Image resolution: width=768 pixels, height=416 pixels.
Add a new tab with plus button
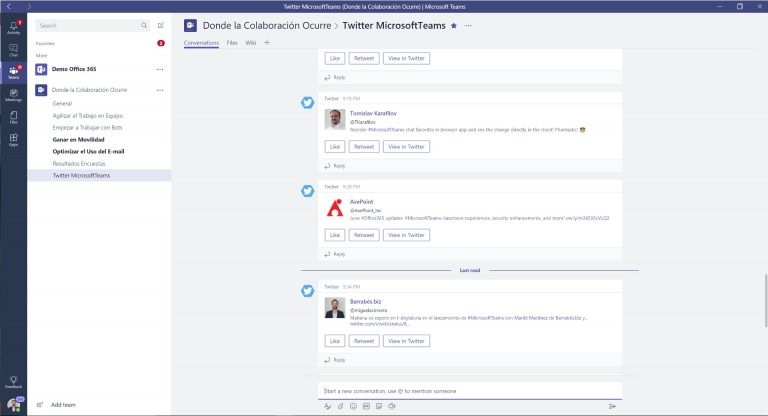(267, 43)
